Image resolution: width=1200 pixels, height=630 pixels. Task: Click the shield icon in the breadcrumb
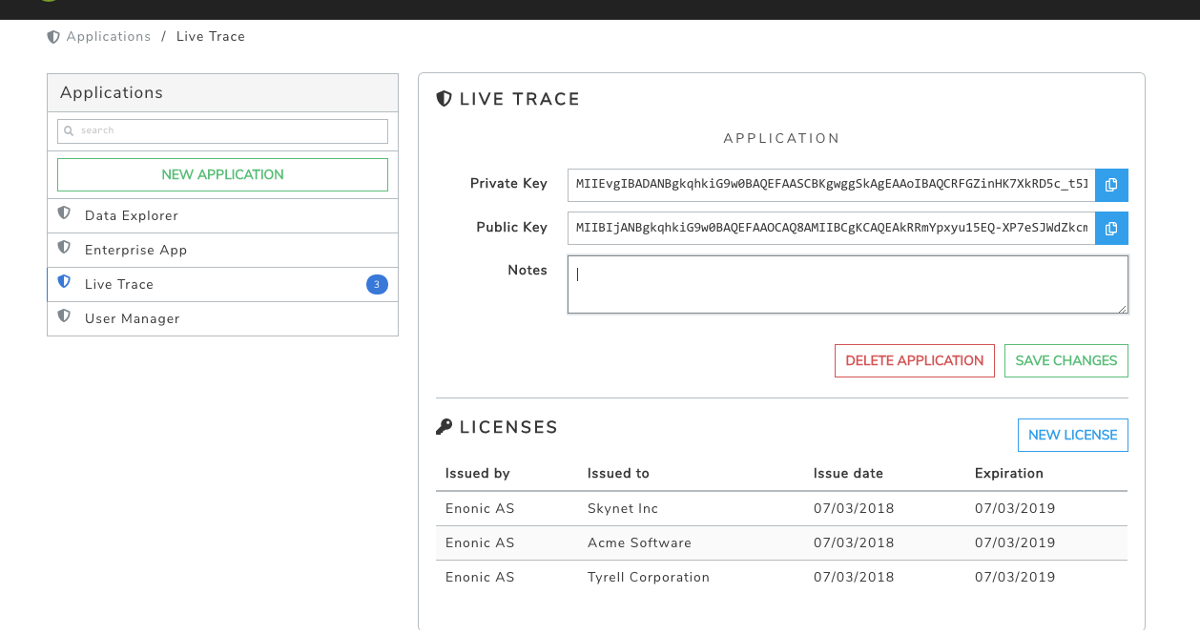point(54,37)
